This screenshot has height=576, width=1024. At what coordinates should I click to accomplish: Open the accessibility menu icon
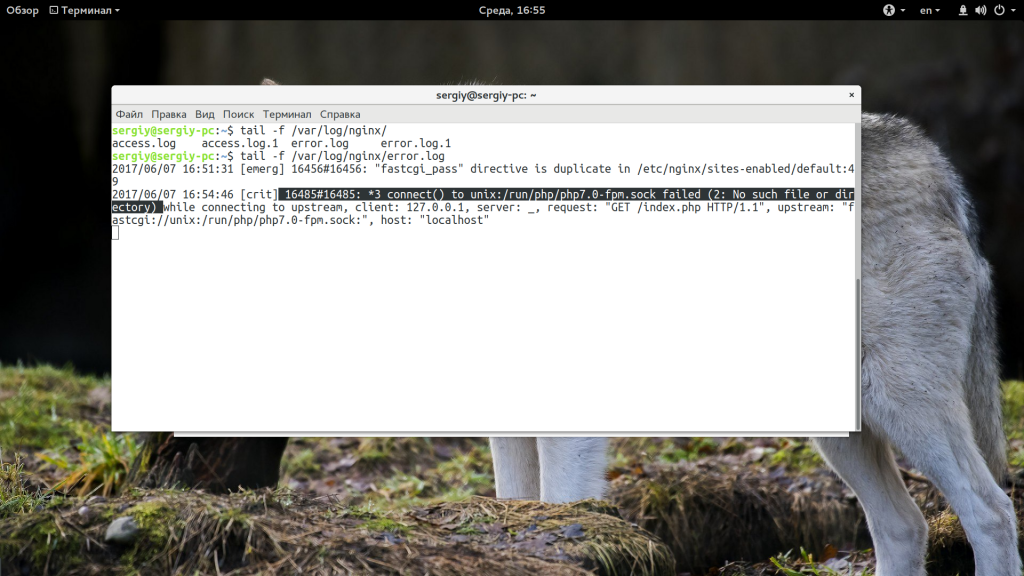pos(888,10)
